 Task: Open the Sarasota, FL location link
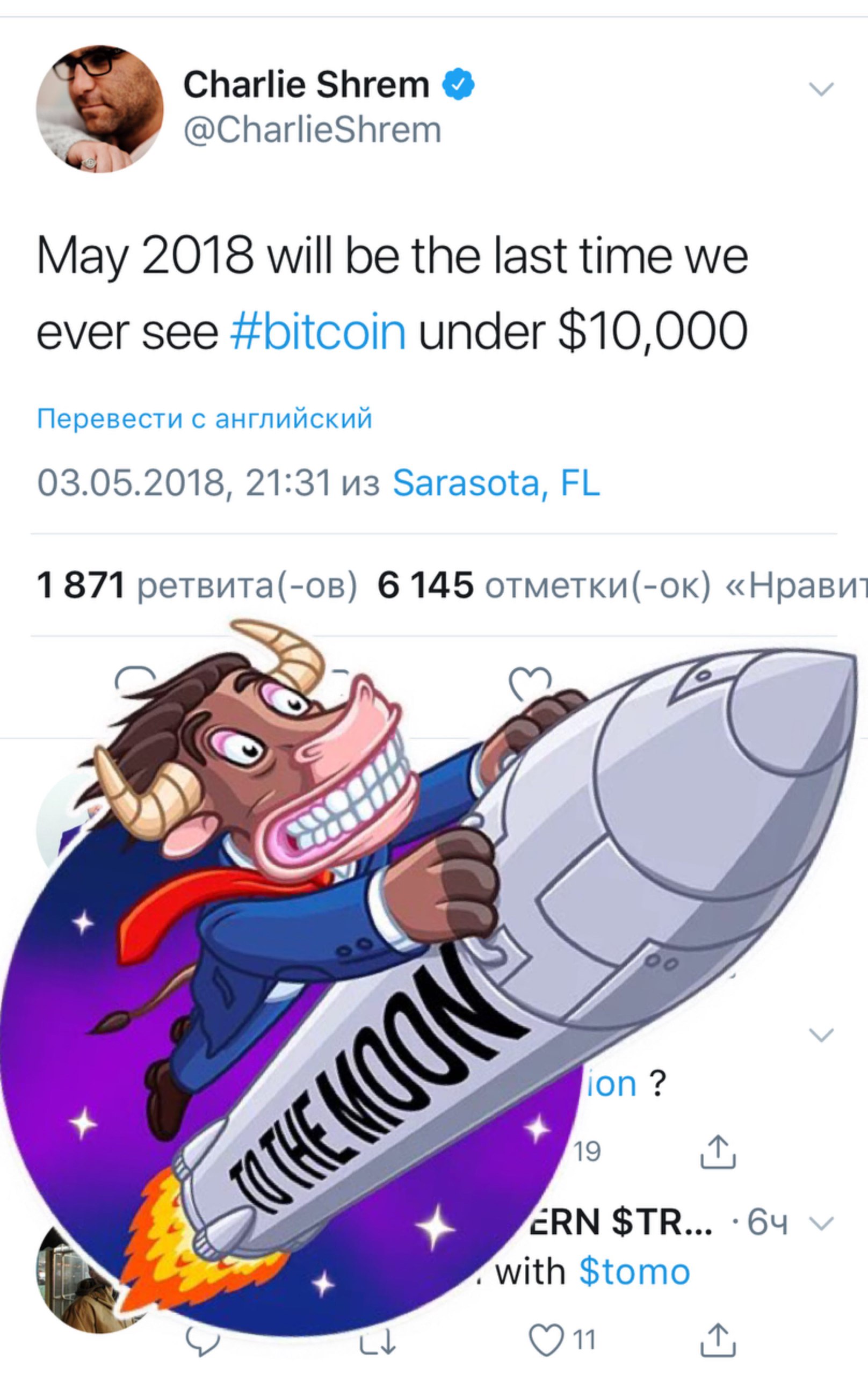pos(496,482)
